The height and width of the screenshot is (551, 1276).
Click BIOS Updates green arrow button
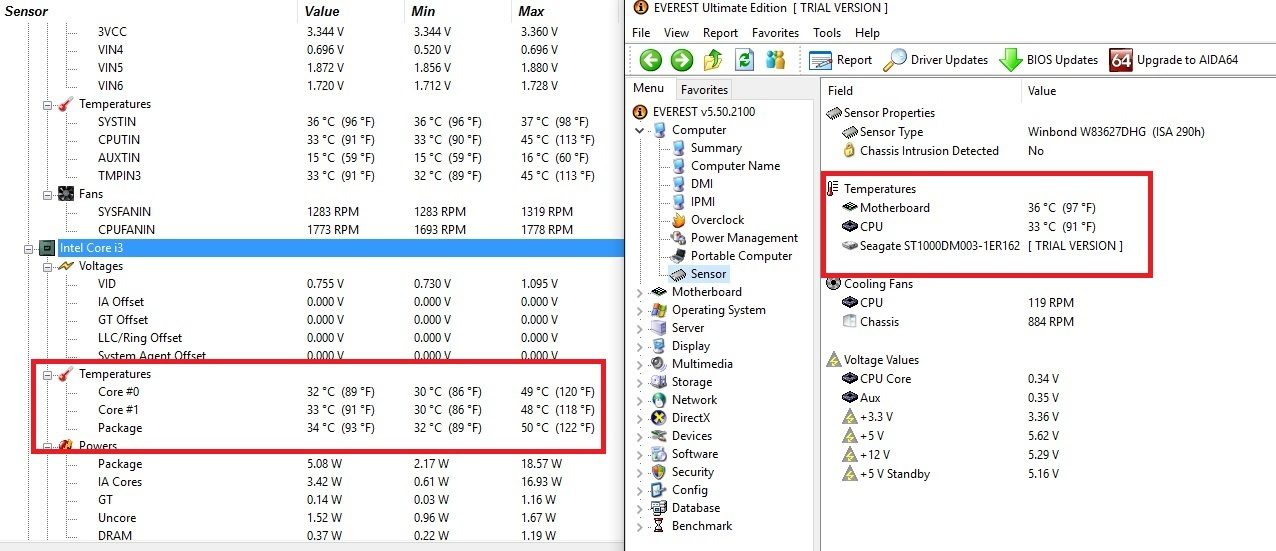point(1050,60)
